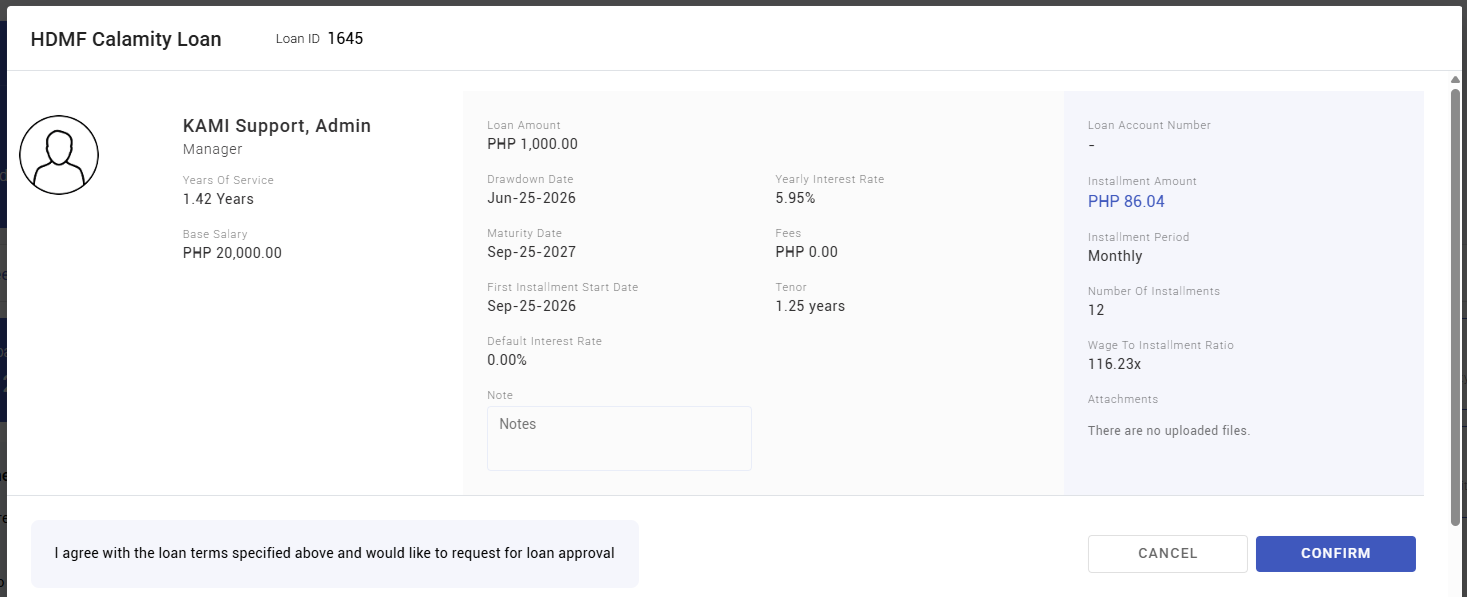Screen dimensions: 1467x597
Task: Click the Monthly installment period value
Action: 1115,256
